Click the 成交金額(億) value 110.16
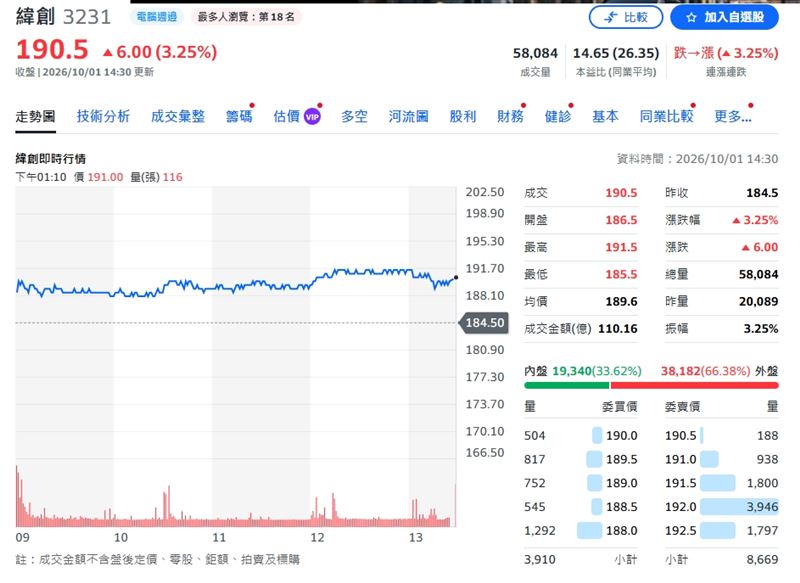Screen dimensions: 800x583 618,328
